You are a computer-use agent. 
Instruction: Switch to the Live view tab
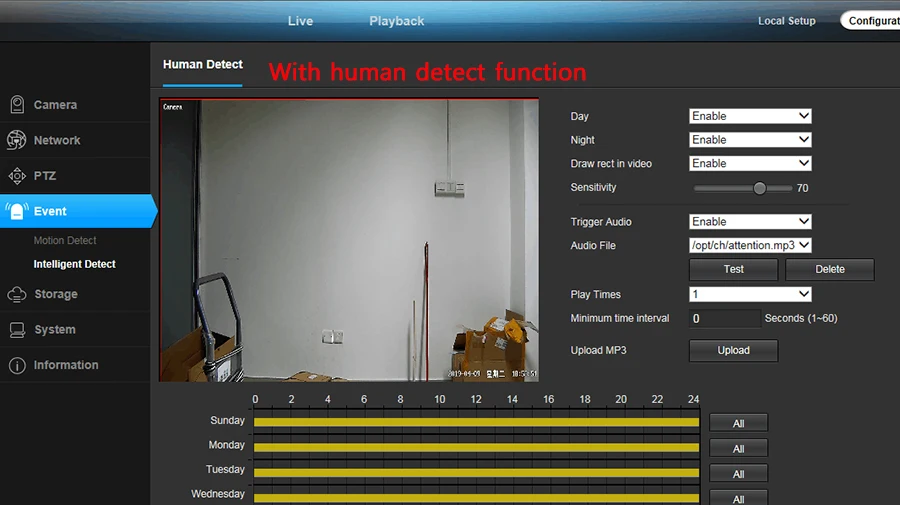pos(300,21)
